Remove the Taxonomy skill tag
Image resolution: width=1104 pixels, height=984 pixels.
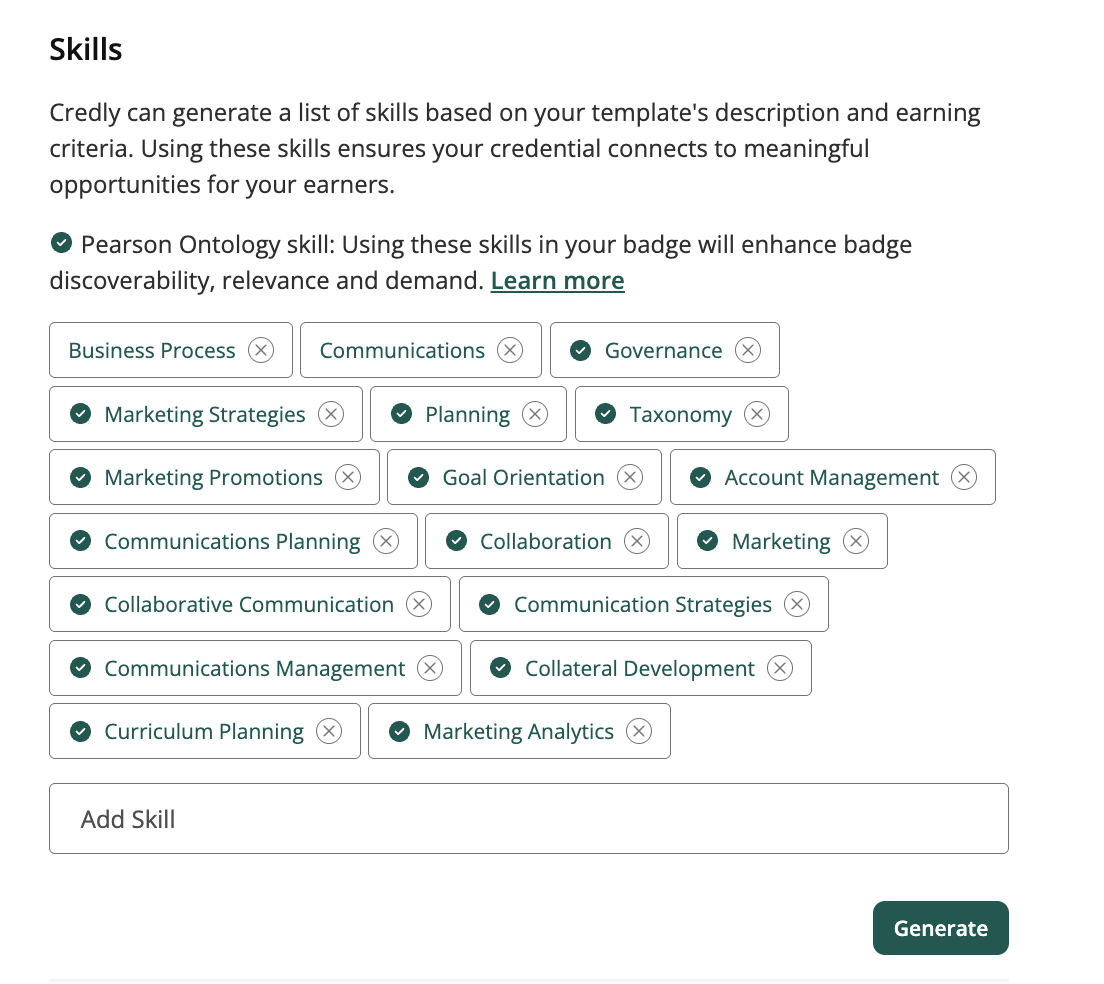click(x=757, y=414)
